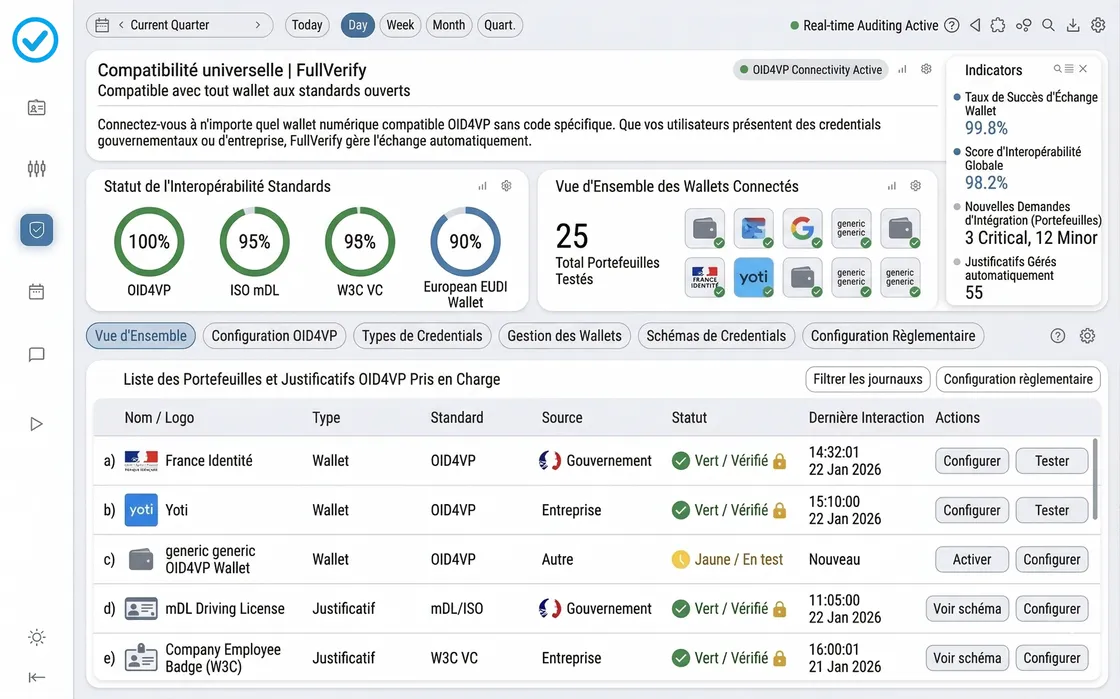
Task: Click Tester for France Identité
Action: point(1051,461)
